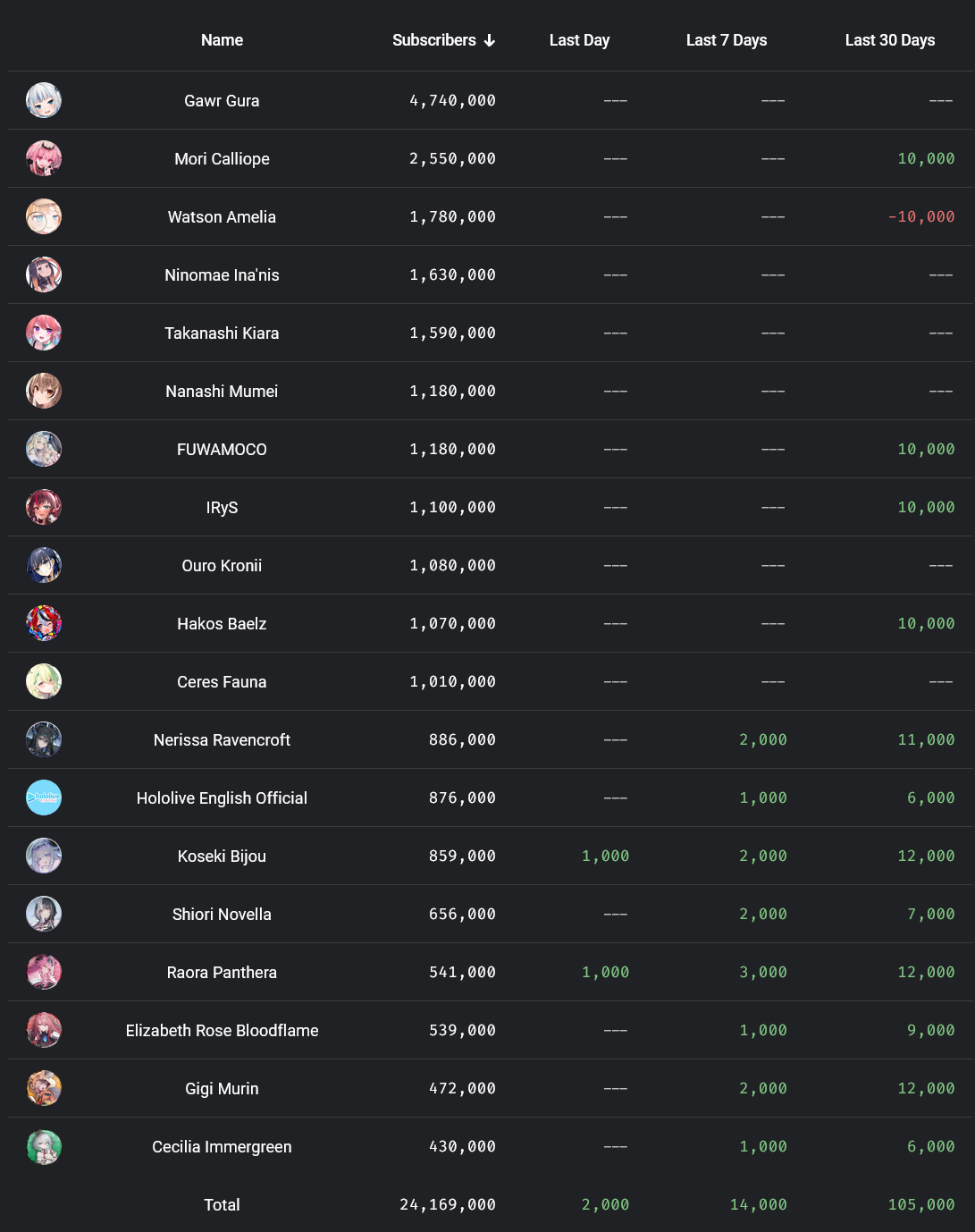Open Elizabeth Rose Bloodflame name link
The height and width of the screenshot is (1232, 975).
tap(222, 1030)
